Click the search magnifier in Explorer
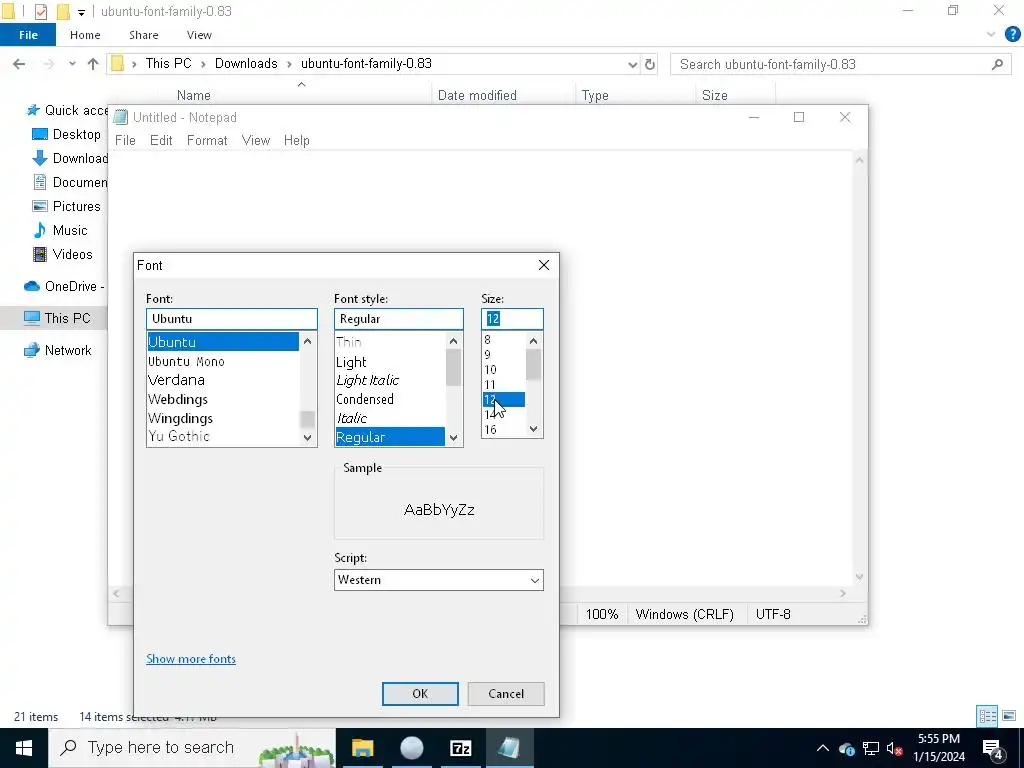 pos(997,64)
